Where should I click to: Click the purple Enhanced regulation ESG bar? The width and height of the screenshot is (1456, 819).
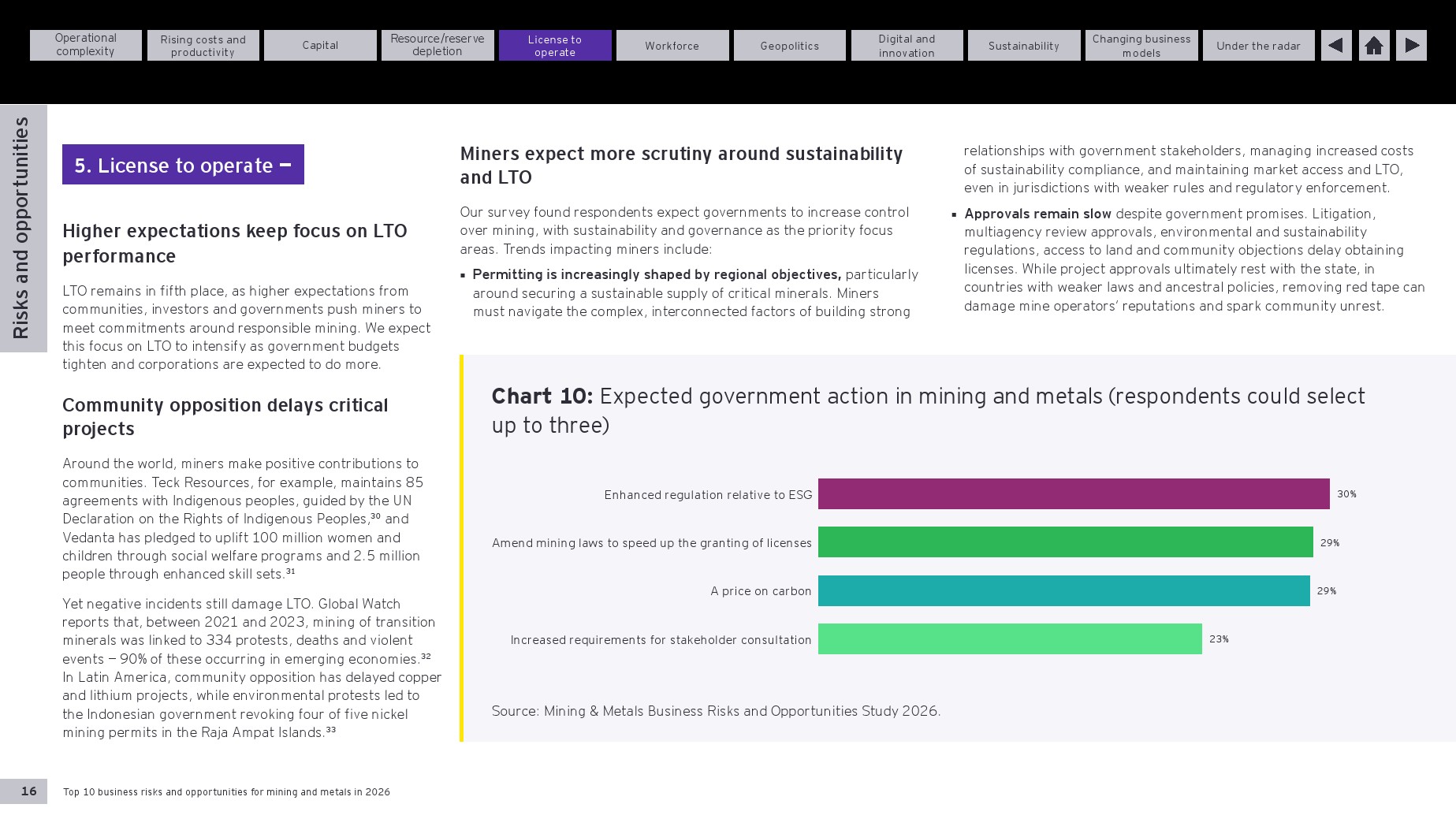(1074, 494)
